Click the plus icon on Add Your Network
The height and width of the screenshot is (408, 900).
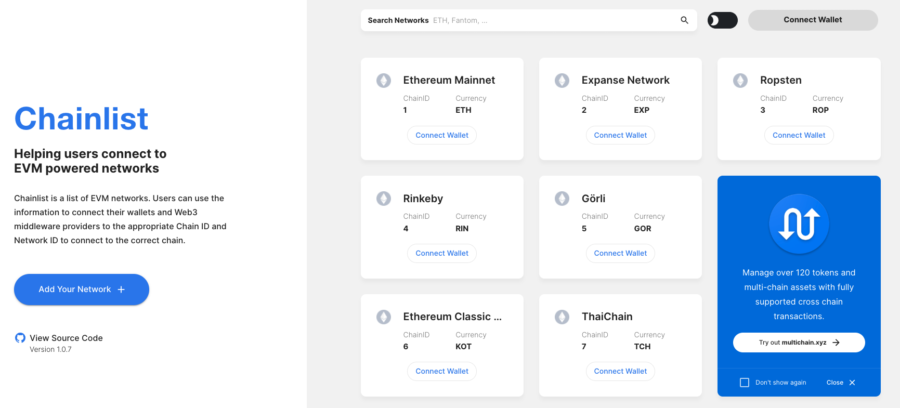(x=121, y=290)
